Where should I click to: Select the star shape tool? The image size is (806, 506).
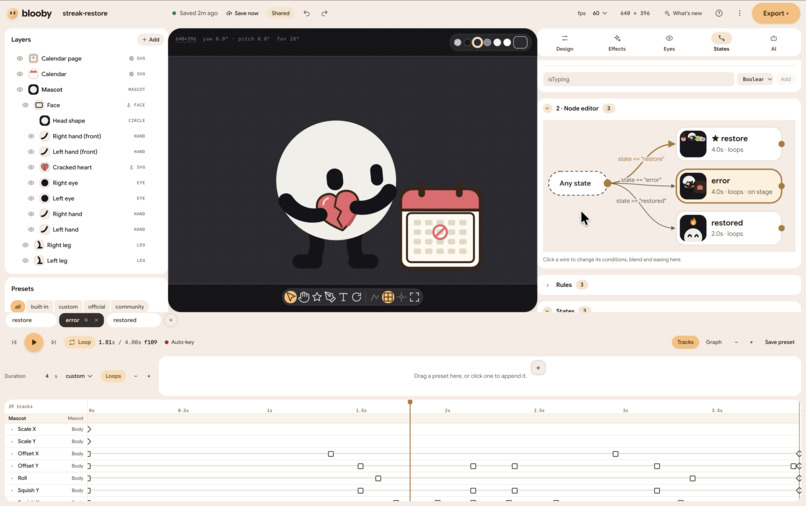[317, 297]
